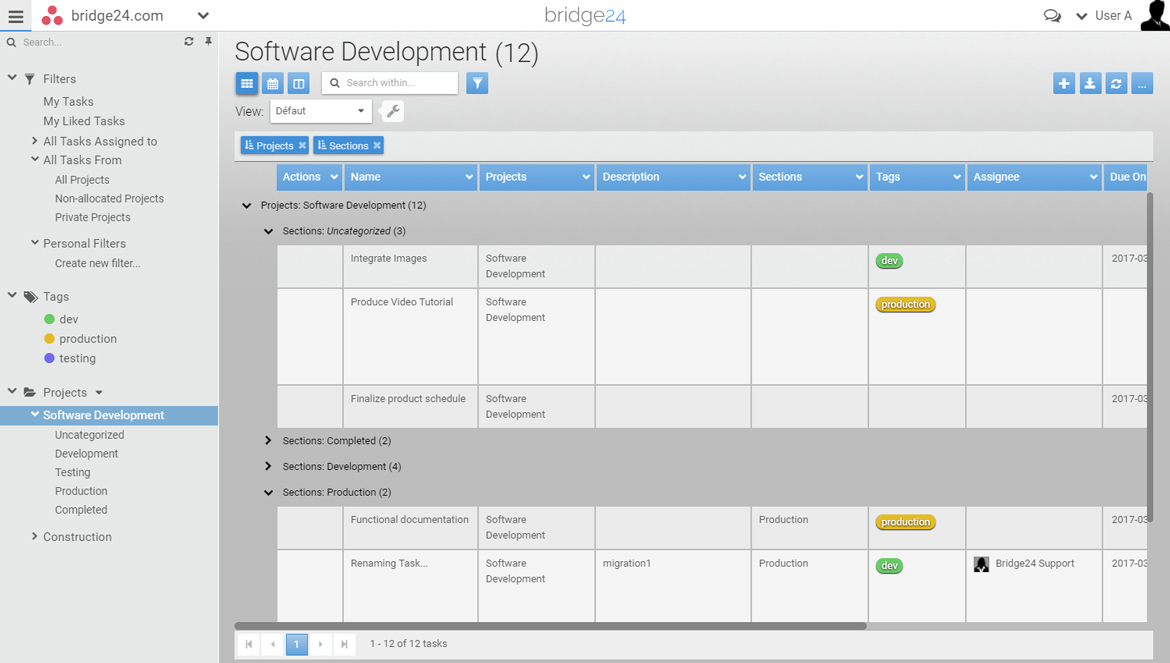
Task: Open the User A dropdown
Action: [1081, 16]
